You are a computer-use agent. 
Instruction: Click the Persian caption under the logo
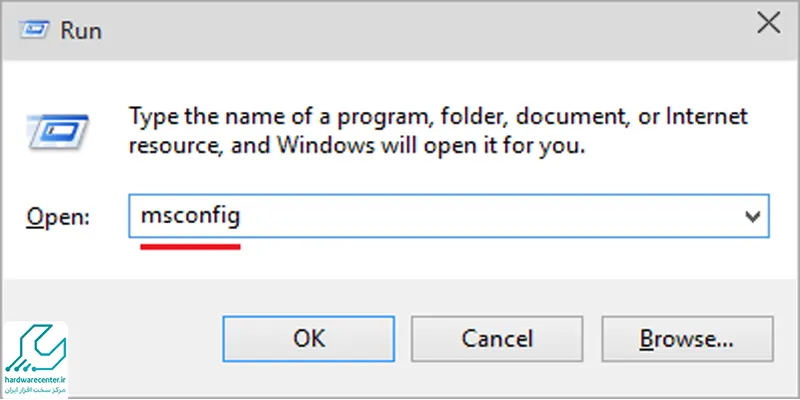(35, 390)
